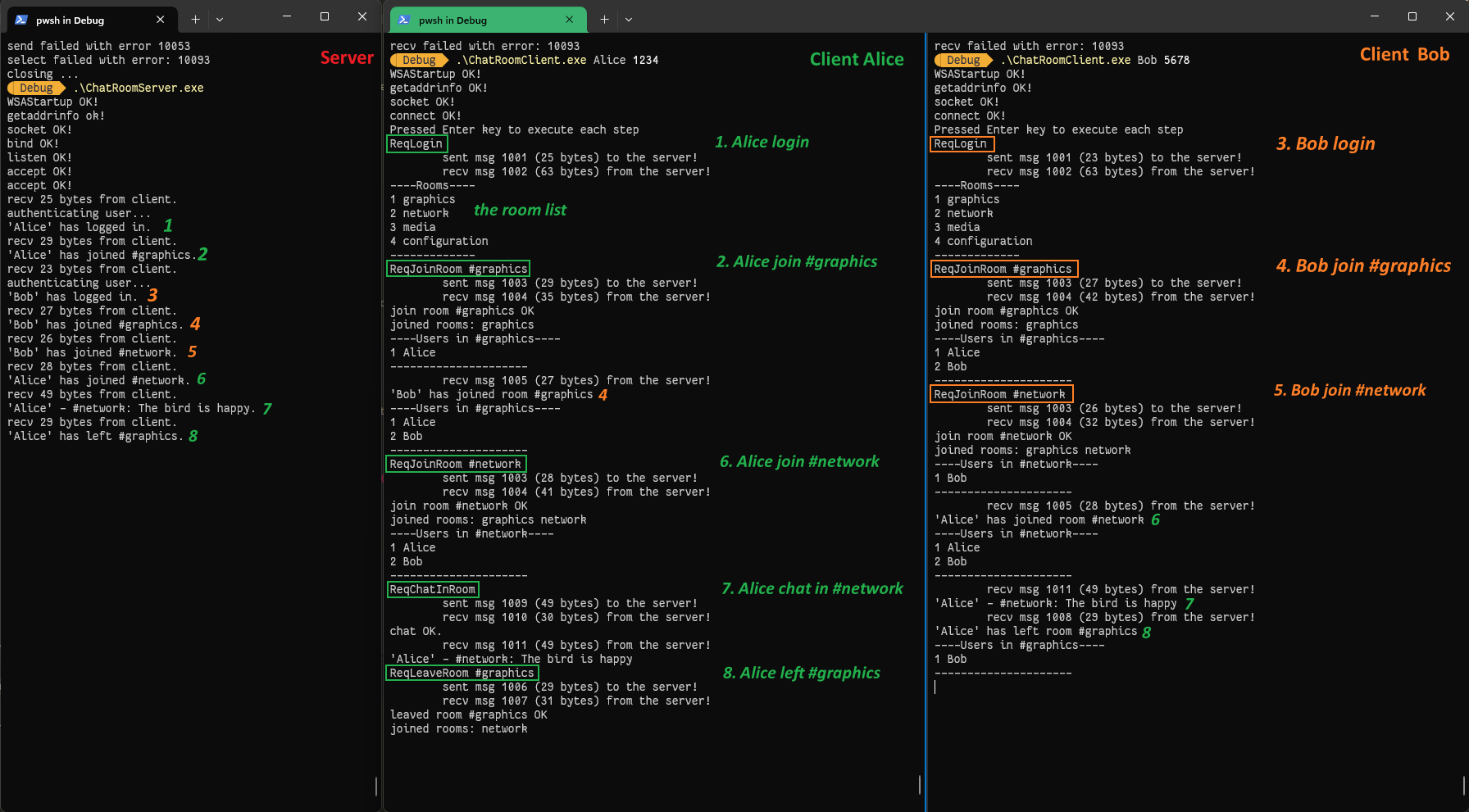This screenshot has height=812, width=1469.
Task: Click ReqJoinRoom #graphics in Alice's pane
Action: click(458, 269)
